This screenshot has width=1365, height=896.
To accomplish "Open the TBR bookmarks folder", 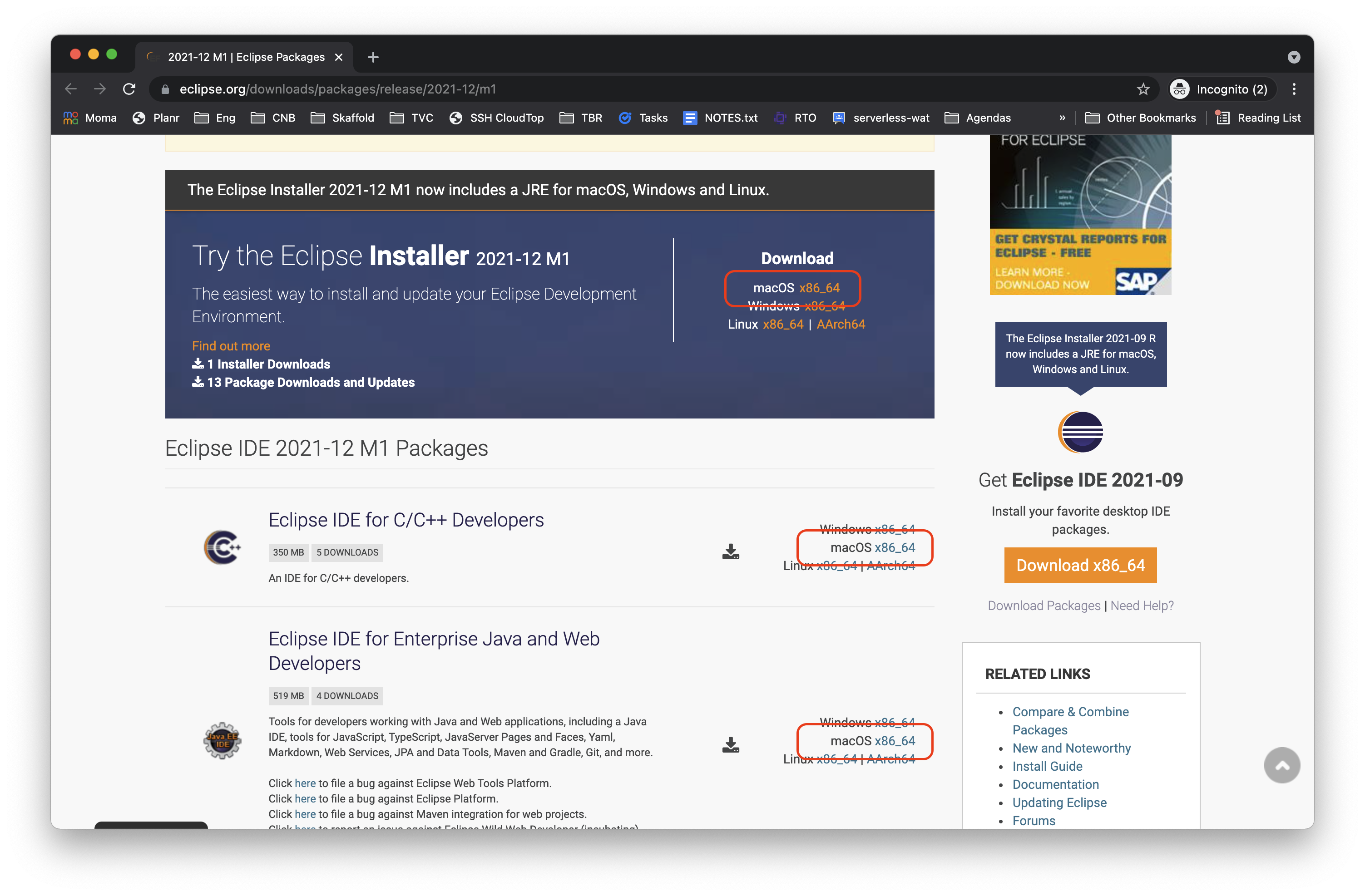I will [581, 118].
